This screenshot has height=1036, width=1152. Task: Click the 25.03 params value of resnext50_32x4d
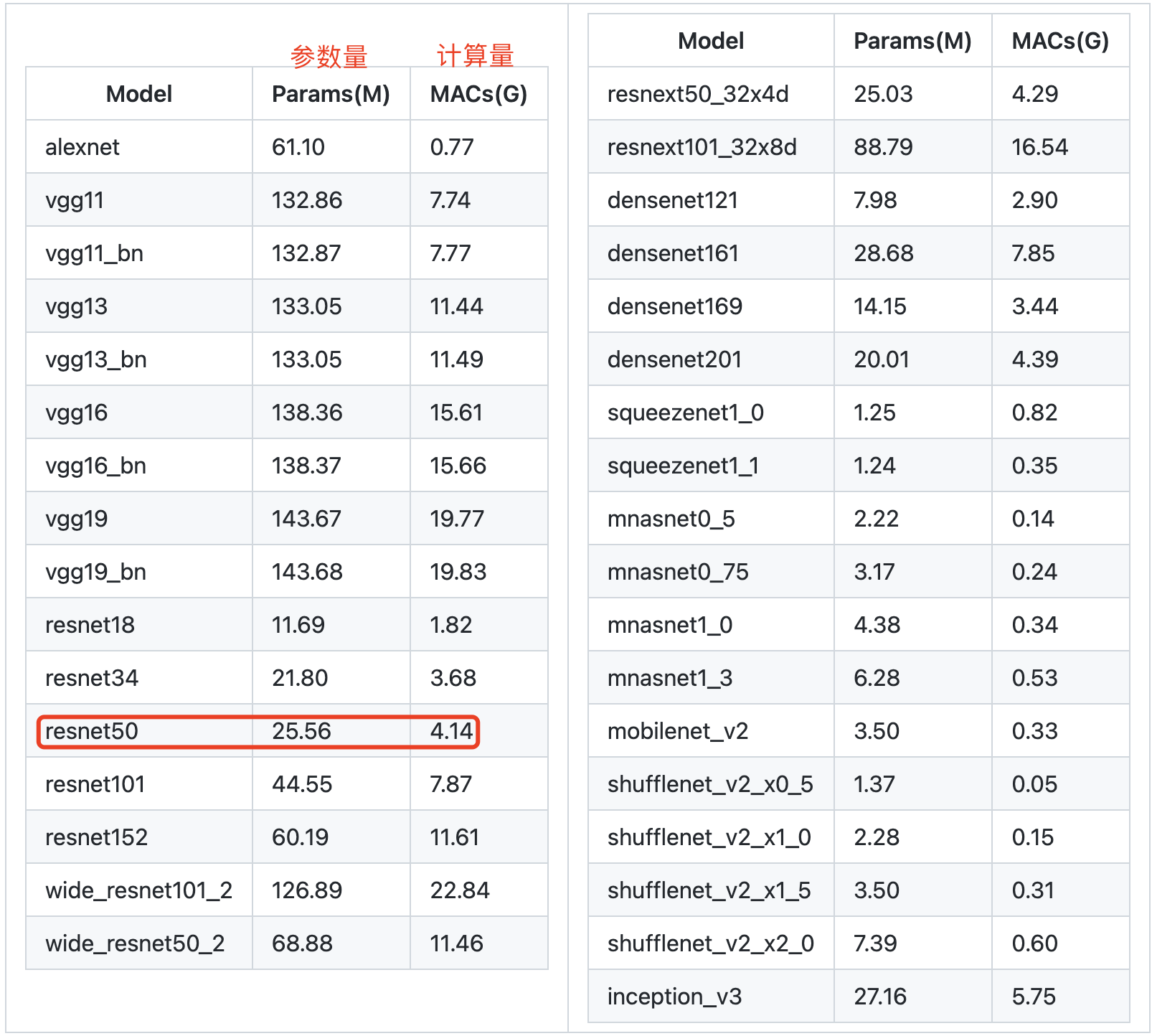883,94
